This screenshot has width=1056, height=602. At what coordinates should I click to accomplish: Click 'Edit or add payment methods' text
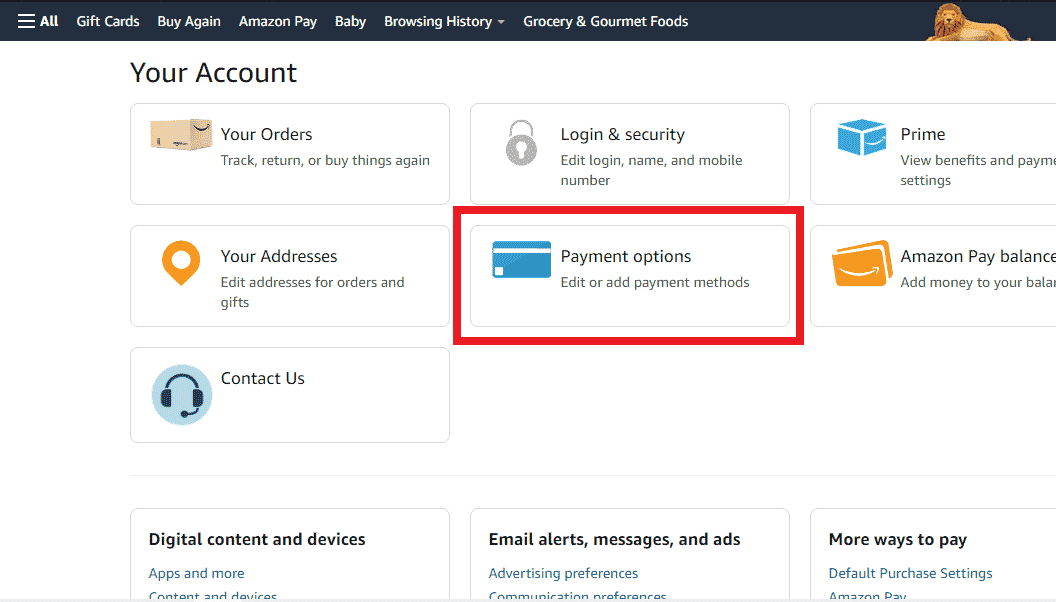655,282
